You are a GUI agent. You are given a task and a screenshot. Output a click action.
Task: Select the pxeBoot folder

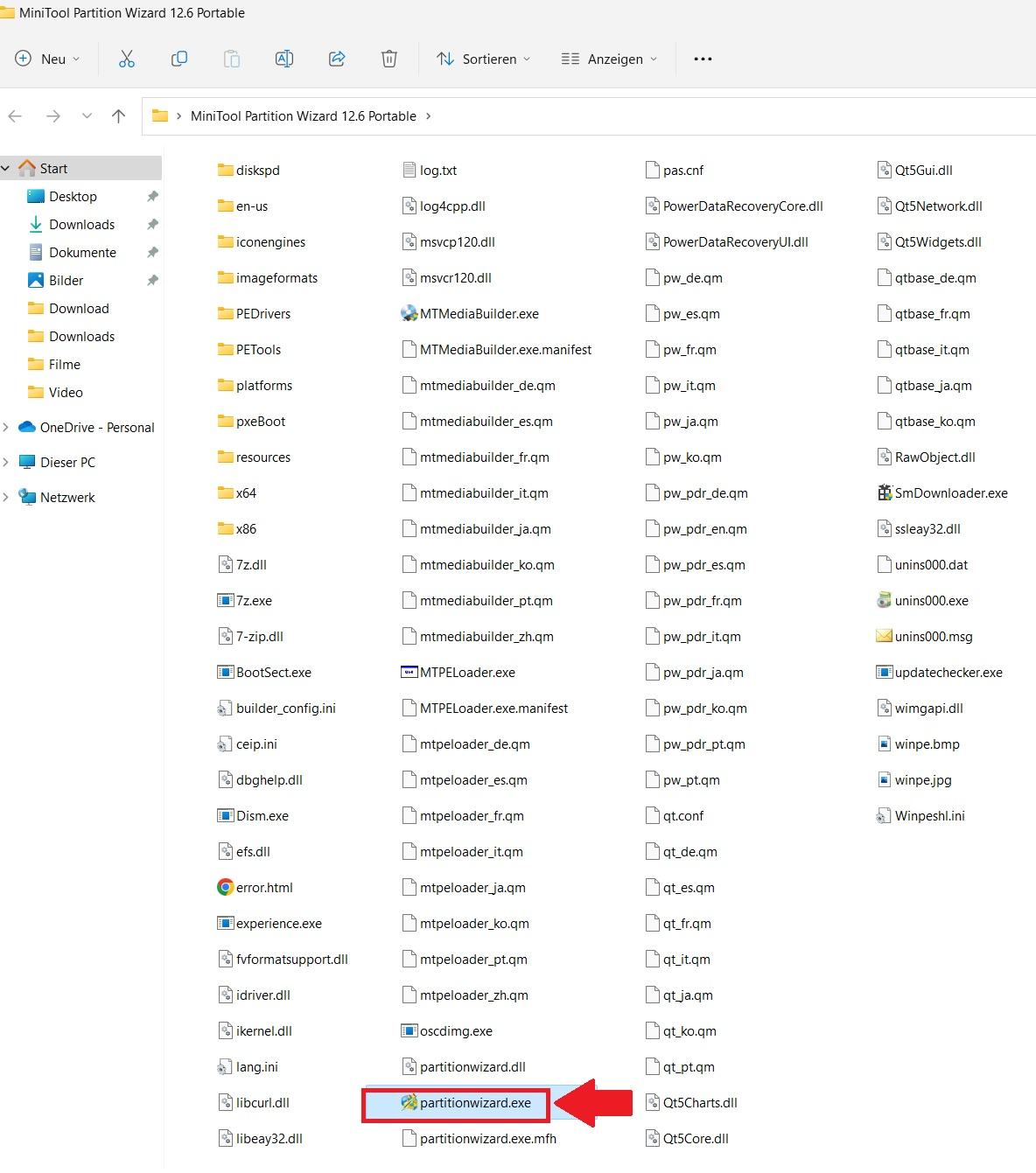tap(251, 421)
